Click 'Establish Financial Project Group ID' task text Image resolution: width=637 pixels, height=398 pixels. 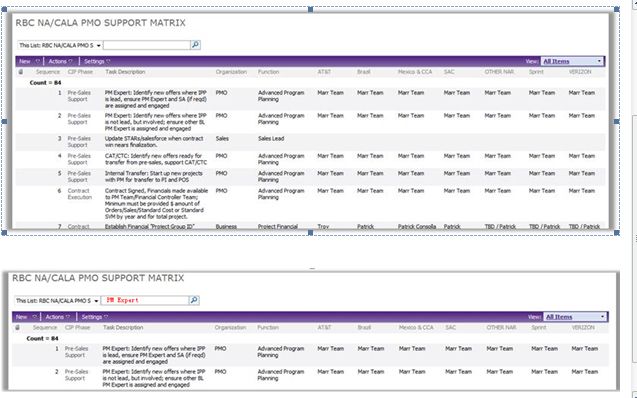(x=150, y=227)
